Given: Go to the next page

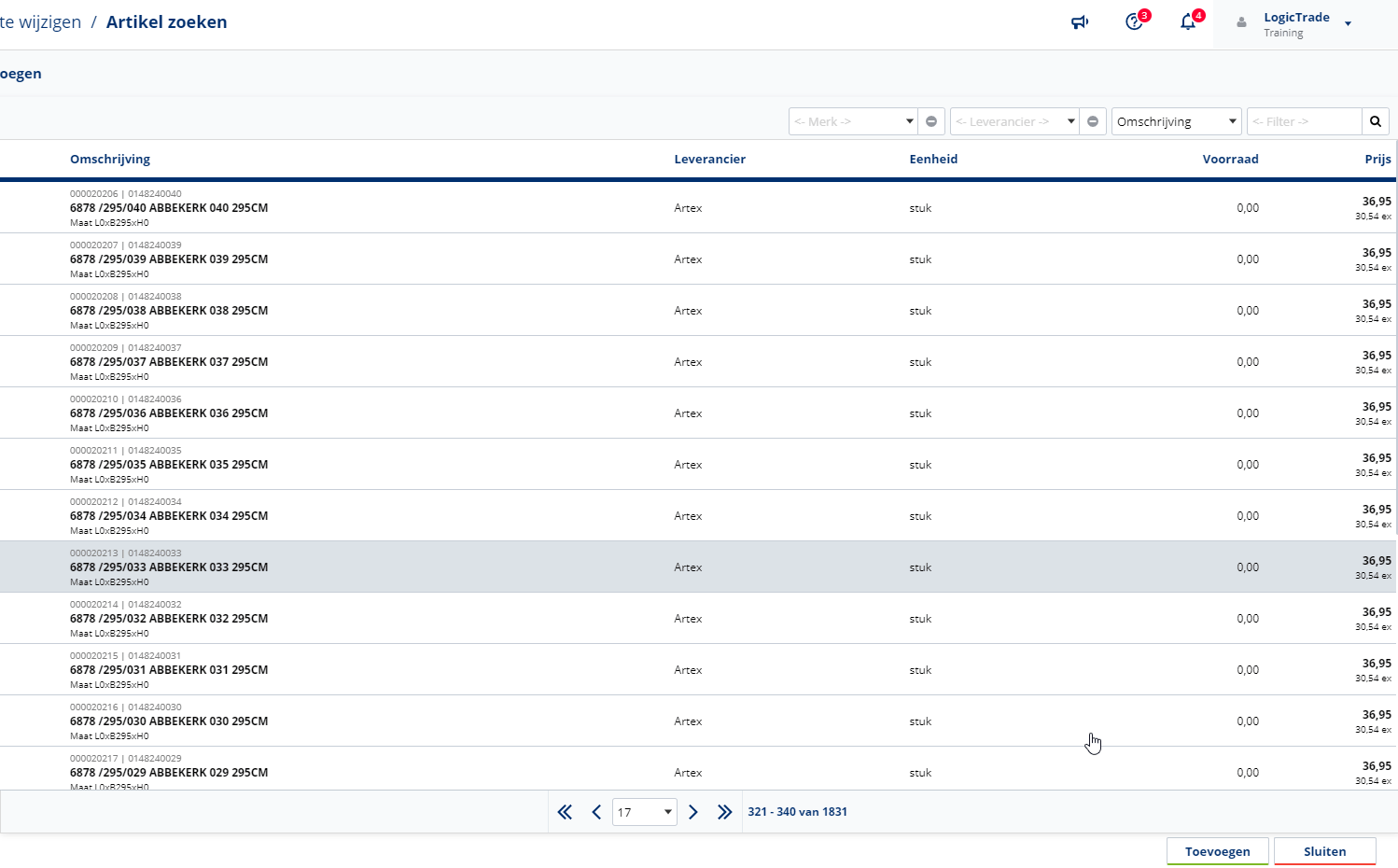Looking at the screenshot, I should click(693, 812).
